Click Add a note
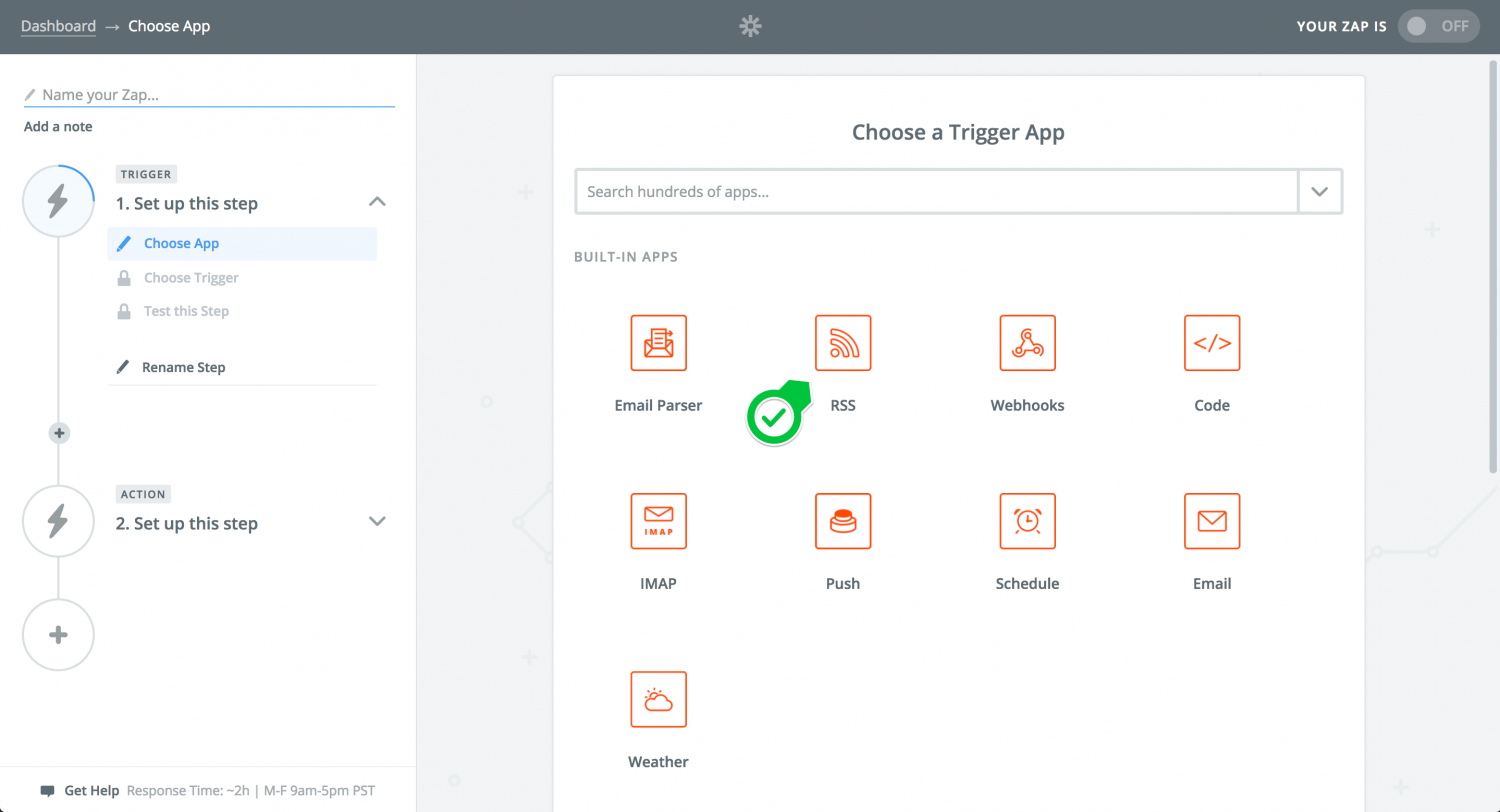The height and width of the screenshot is (812, 1500). 58,127
